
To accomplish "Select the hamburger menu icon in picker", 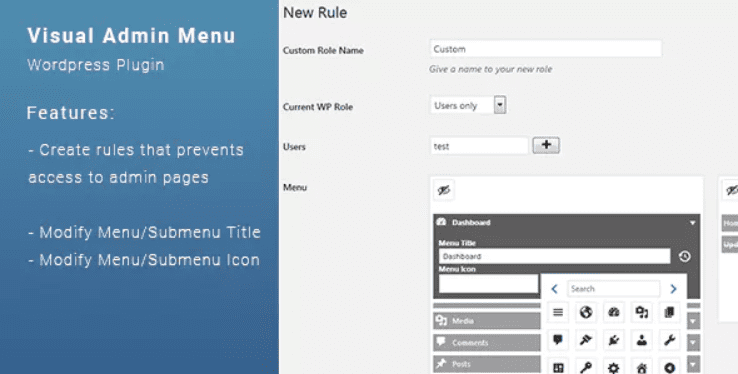I will point(558,312).
